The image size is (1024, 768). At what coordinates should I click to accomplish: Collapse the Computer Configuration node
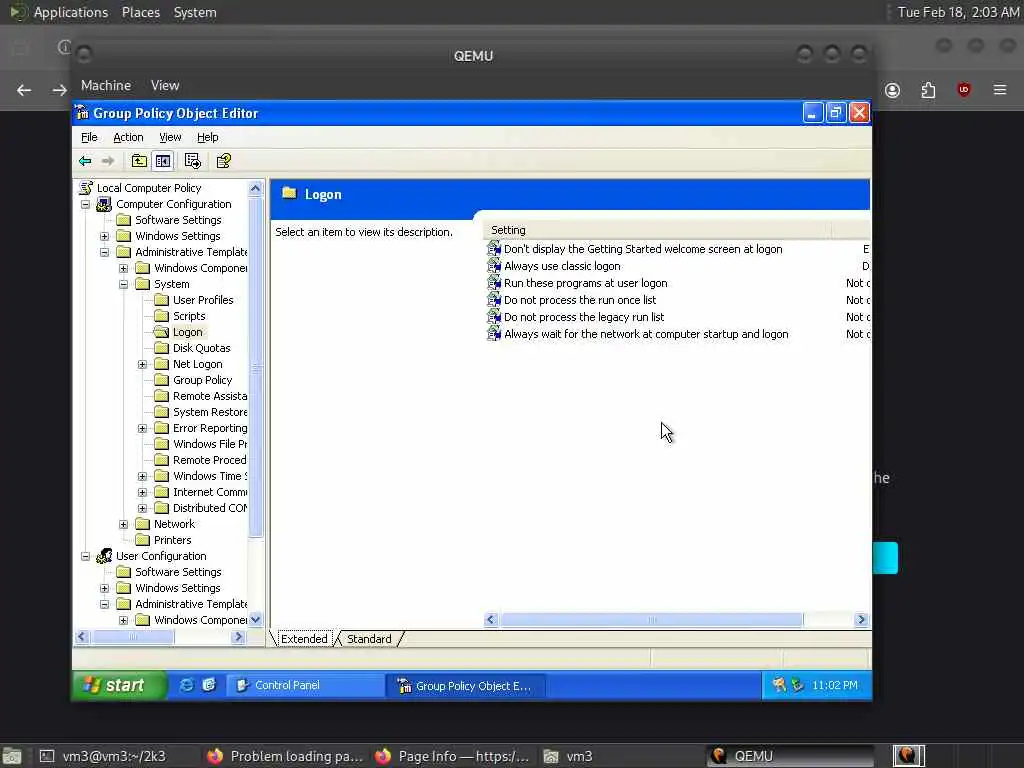point(86,204)
